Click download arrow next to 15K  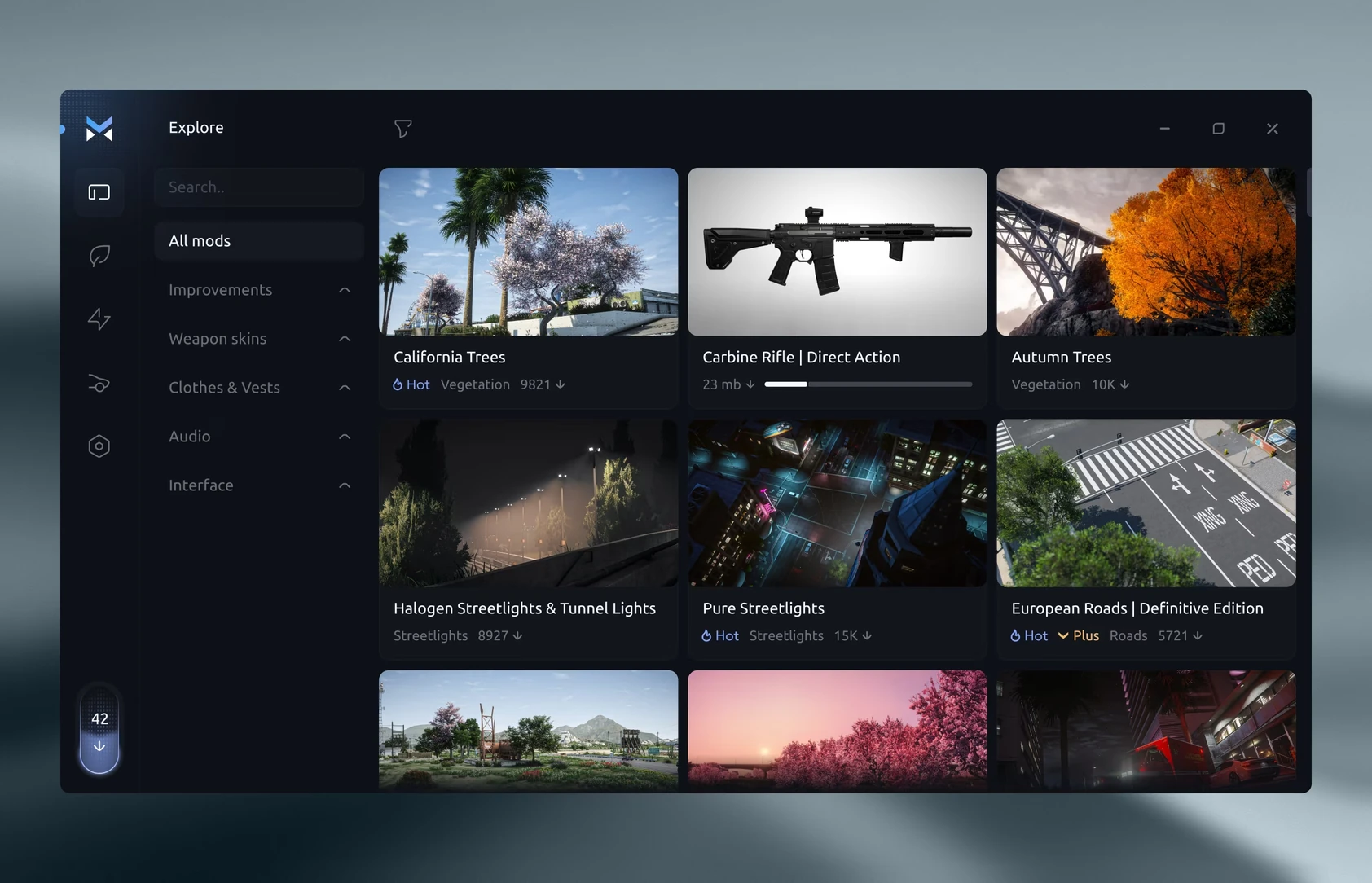coord(867,635)
